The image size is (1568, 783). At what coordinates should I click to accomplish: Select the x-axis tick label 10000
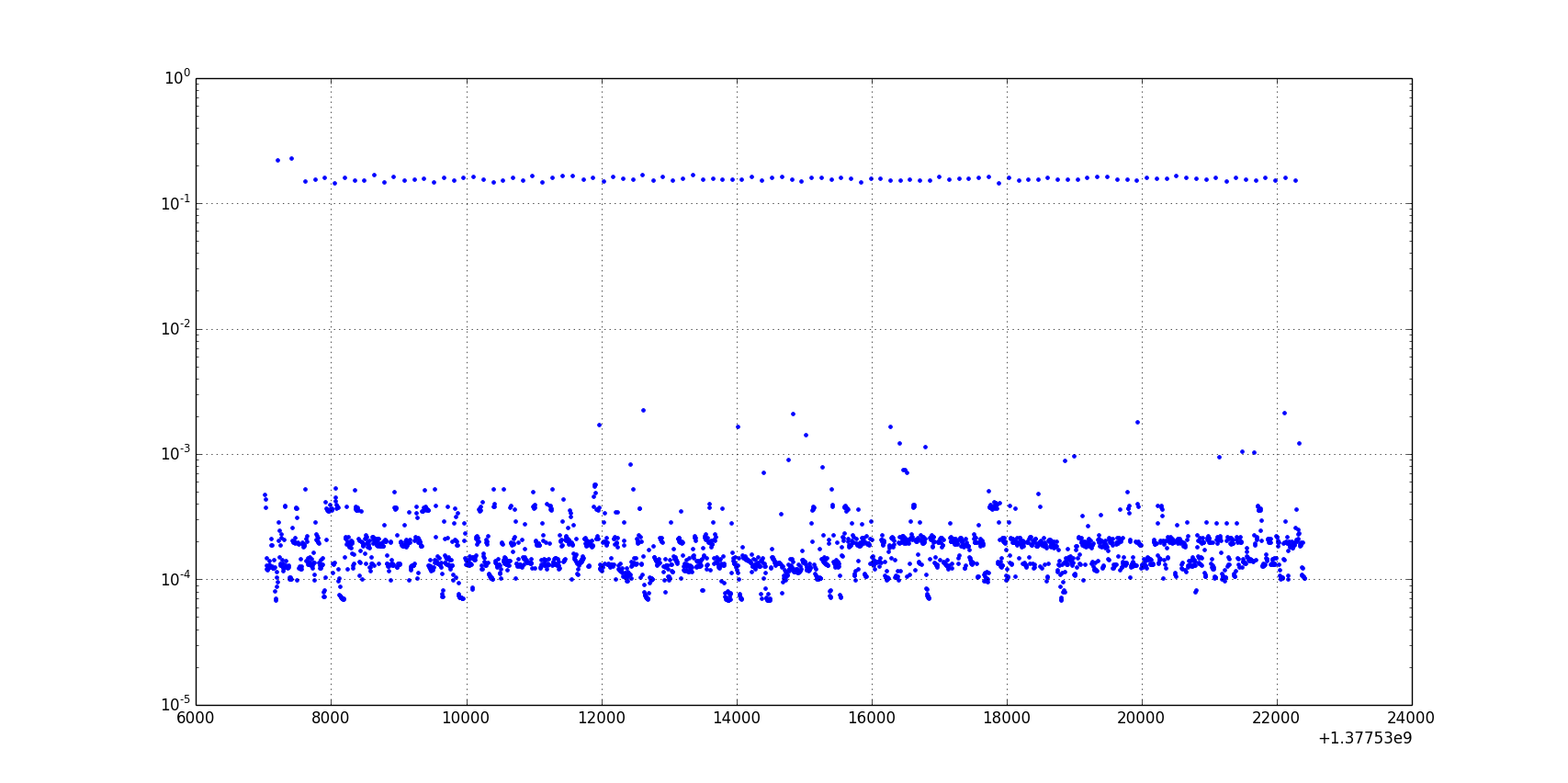(x=466, y=719)
